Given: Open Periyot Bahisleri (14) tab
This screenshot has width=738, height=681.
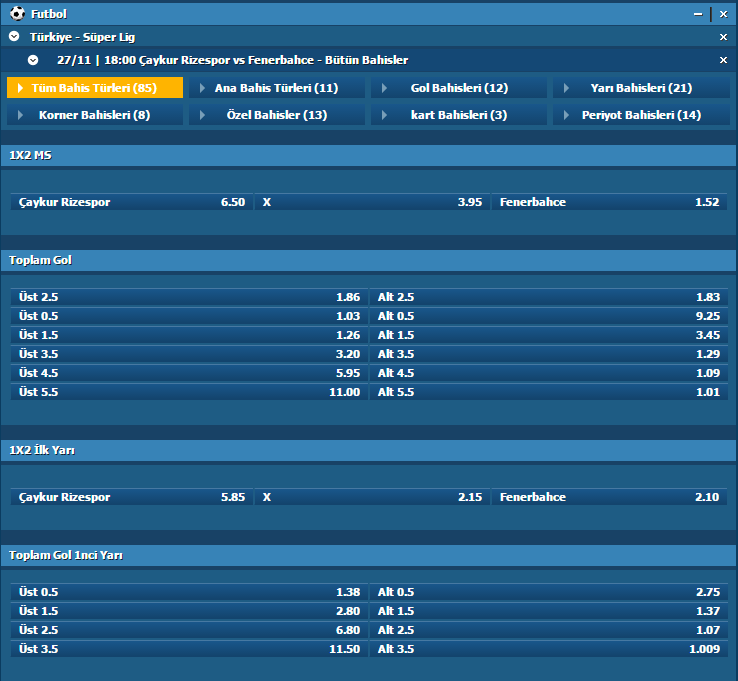Looking at the screenshot, I should click(641, 115).
